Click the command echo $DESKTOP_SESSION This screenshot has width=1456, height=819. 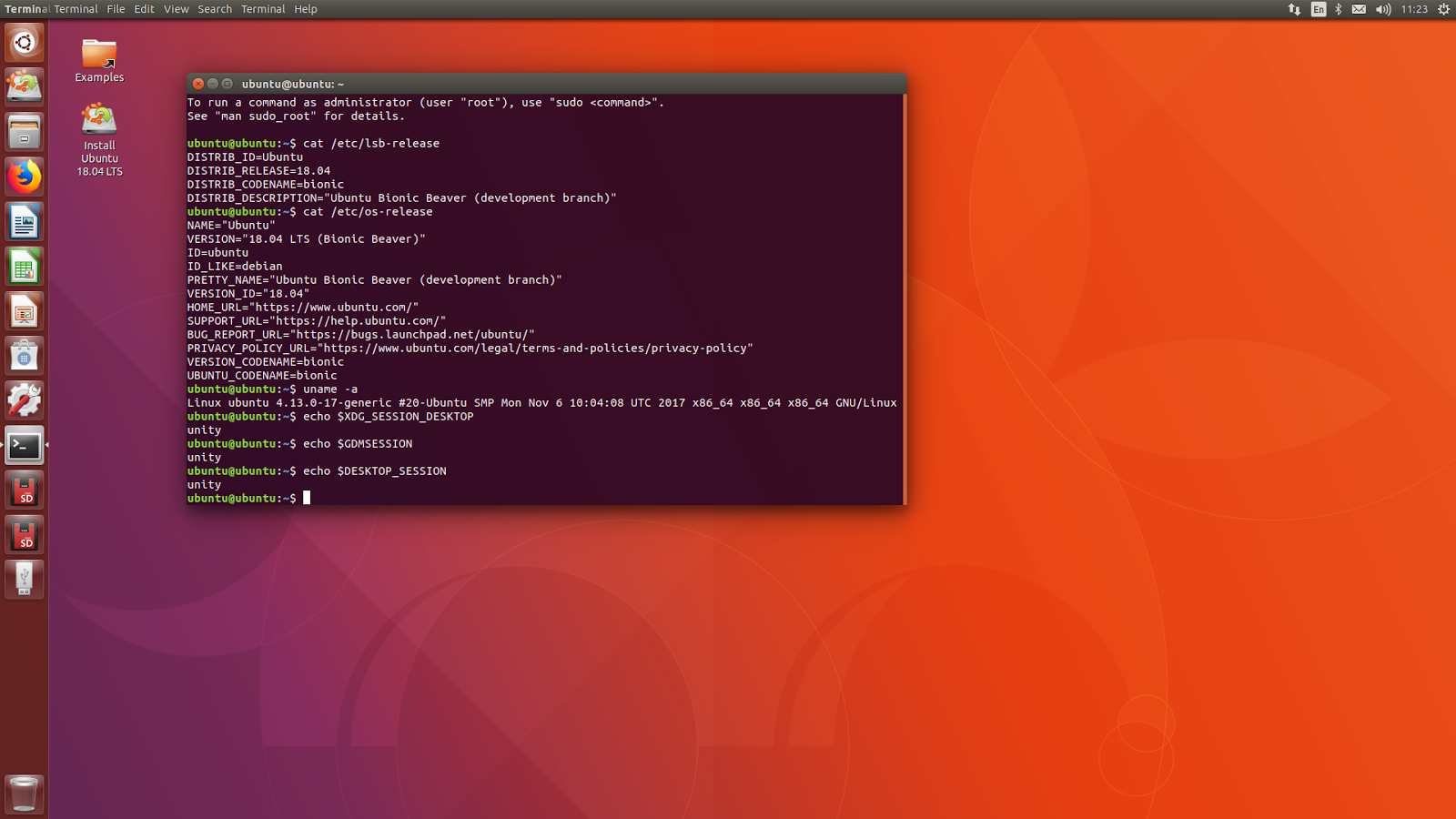click(x=375, y=470)
